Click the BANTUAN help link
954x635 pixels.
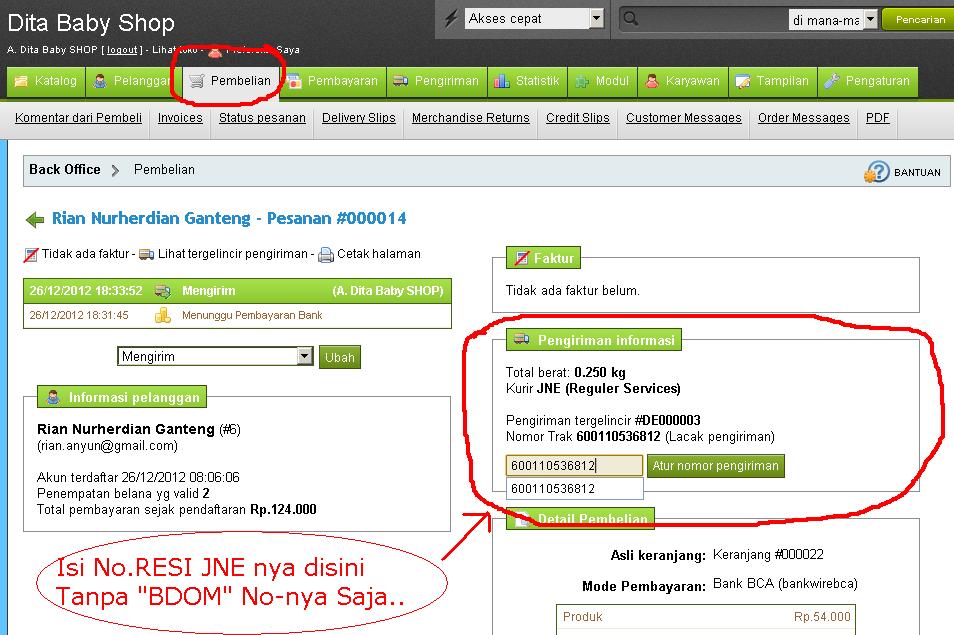tap(917, 173)
